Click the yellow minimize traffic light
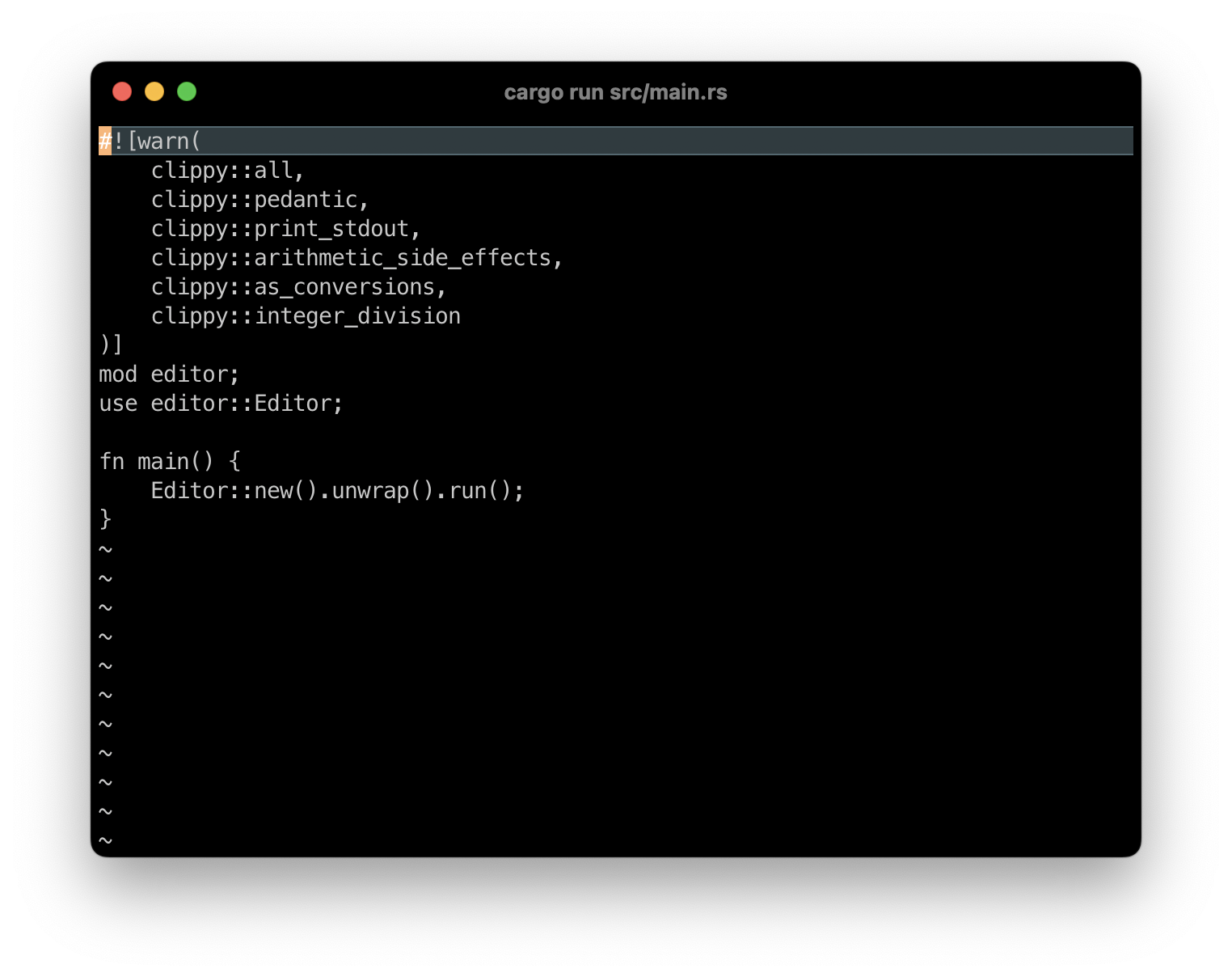The width and height of the screenshot is (1232, 977). coord(154,91)
